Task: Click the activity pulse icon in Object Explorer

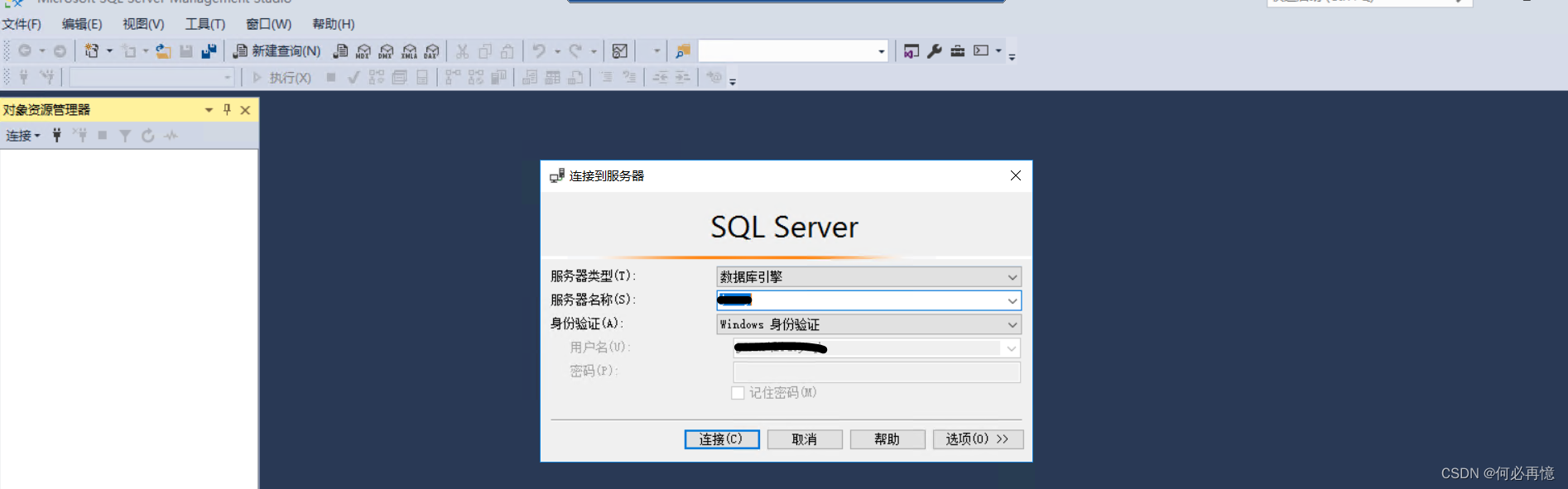Action: pyautogui.click(x=171, y=136)
